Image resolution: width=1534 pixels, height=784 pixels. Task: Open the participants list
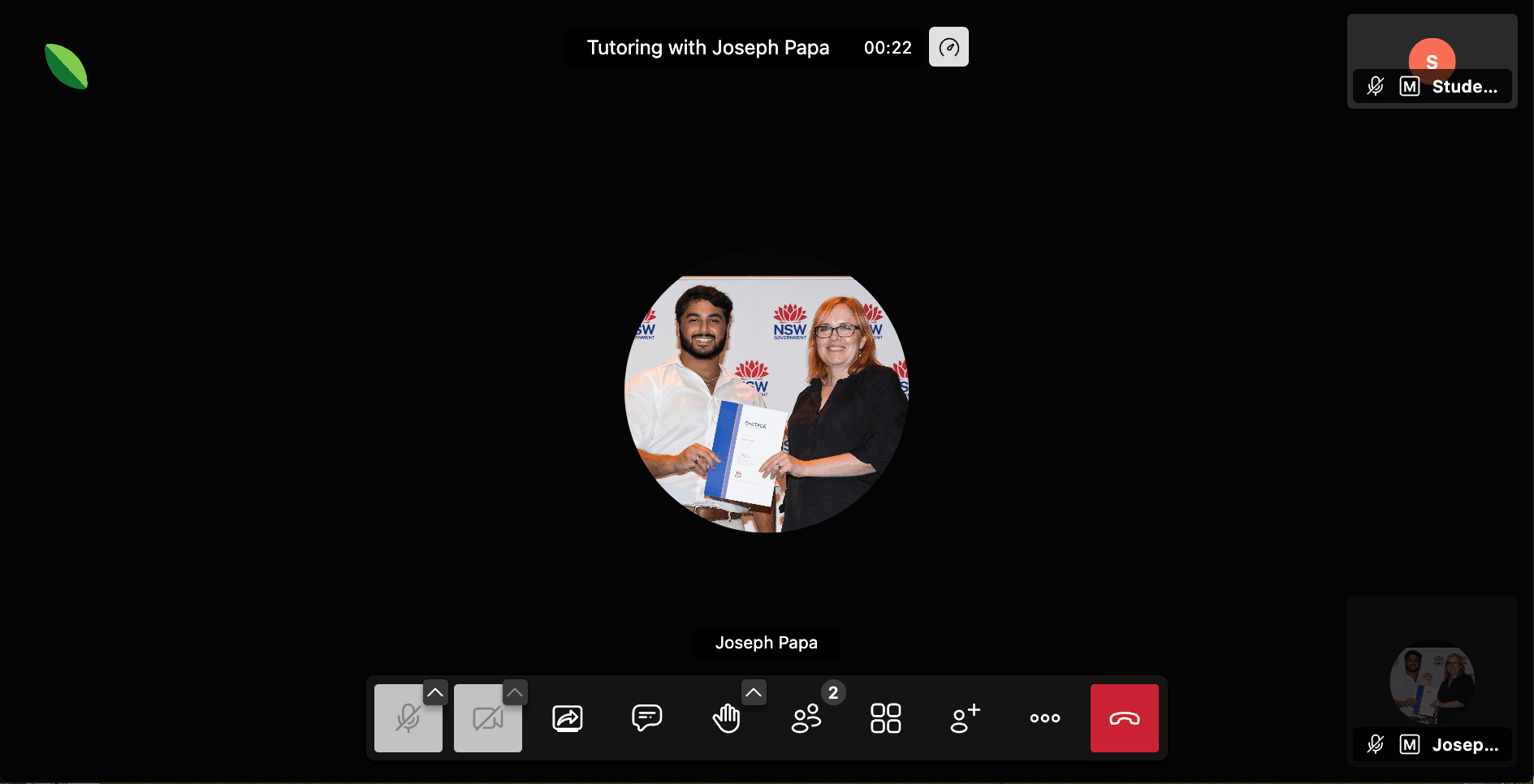tap(806, 717)
